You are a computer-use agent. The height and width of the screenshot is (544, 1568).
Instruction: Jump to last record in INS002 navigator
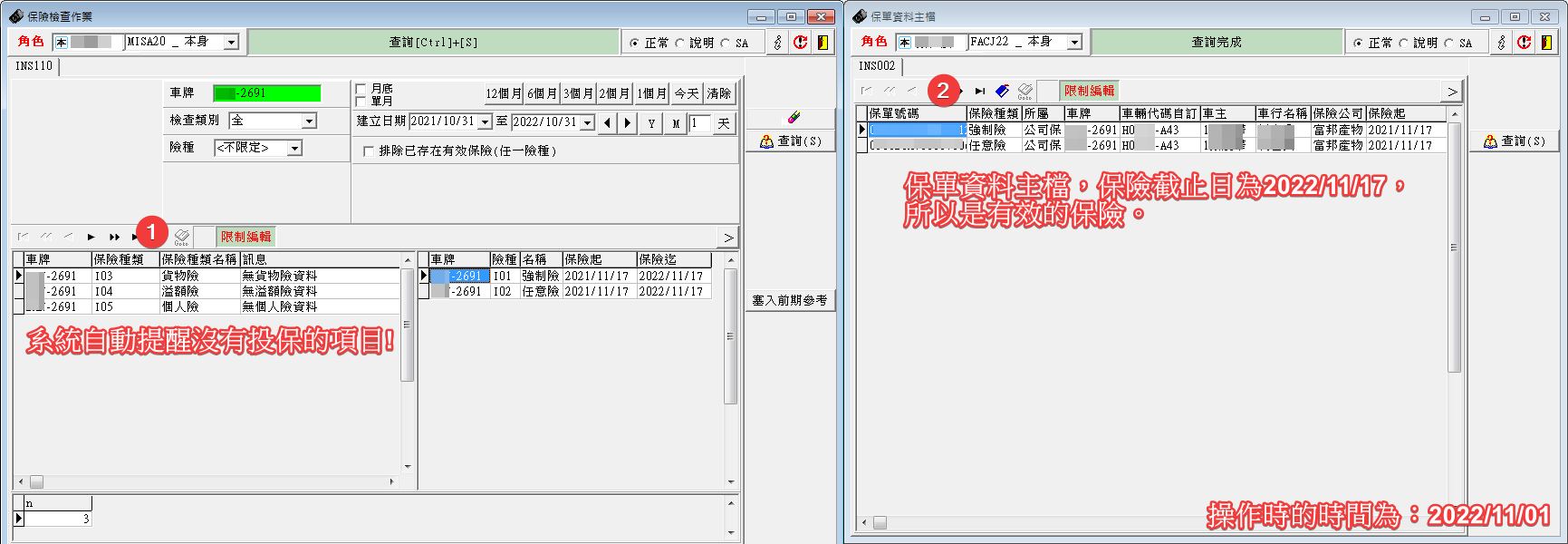pos(980,91)
